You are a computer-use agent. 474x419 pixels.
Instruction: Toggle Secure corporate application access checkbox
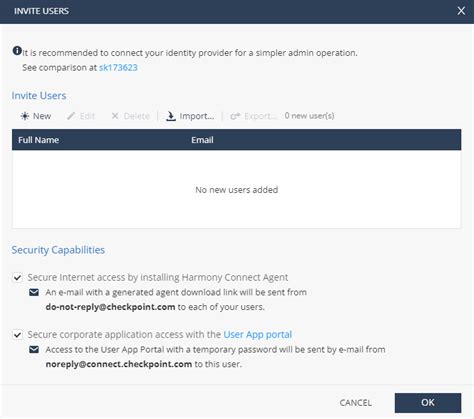(x=17, y=334)
